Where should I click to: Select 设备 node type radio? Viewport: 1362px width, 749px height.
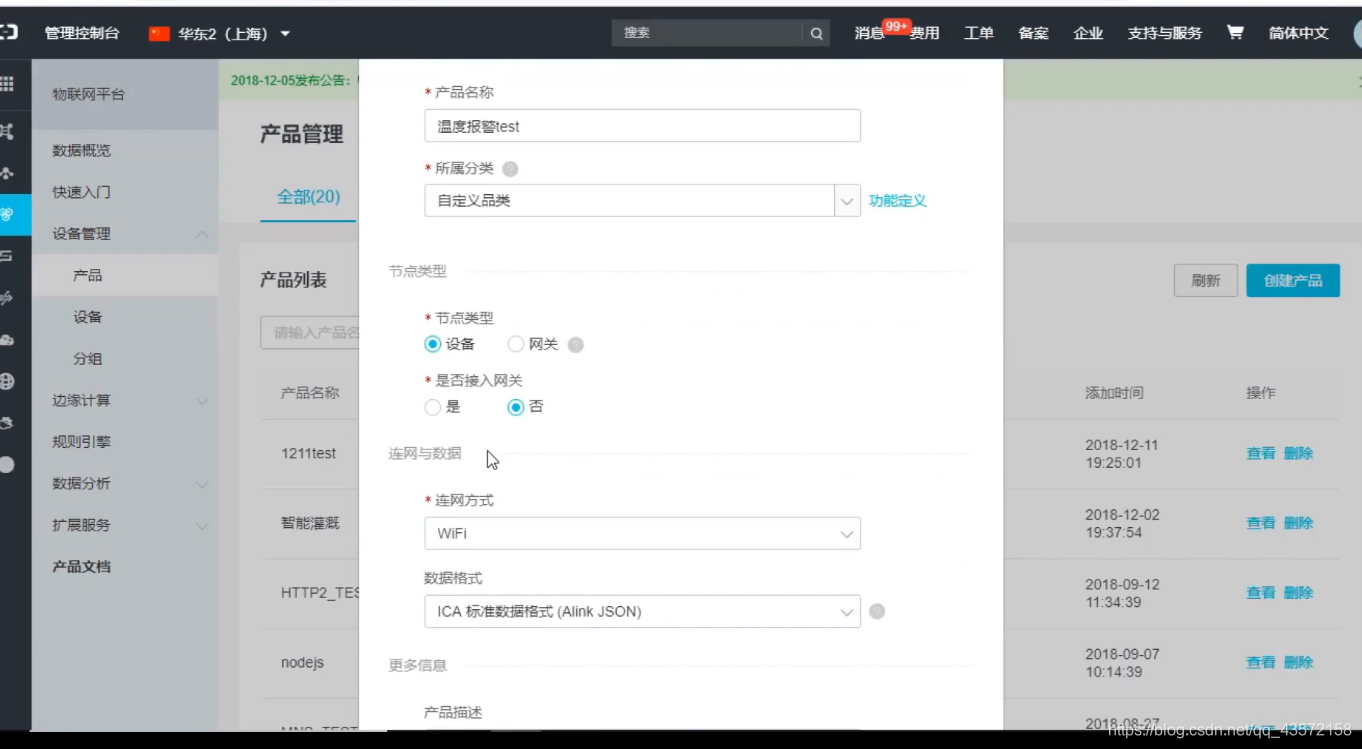tap(432, 344)
